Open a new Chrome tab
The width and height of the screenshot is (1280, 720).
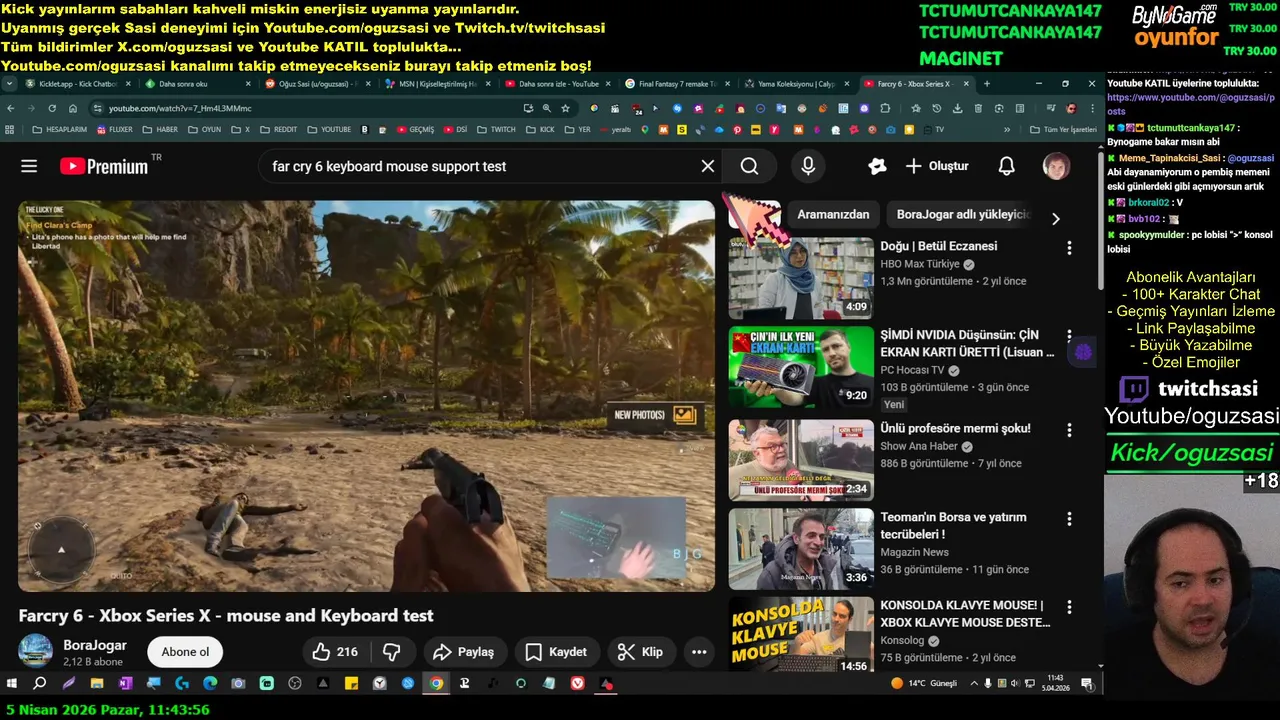click(987, 84)
